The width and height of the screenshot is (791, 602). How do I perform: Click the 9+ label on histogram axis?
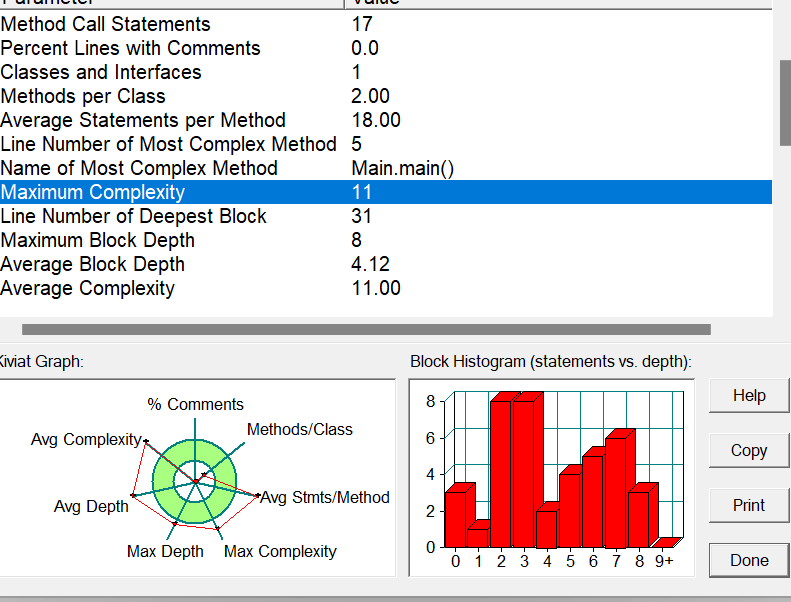664,561
